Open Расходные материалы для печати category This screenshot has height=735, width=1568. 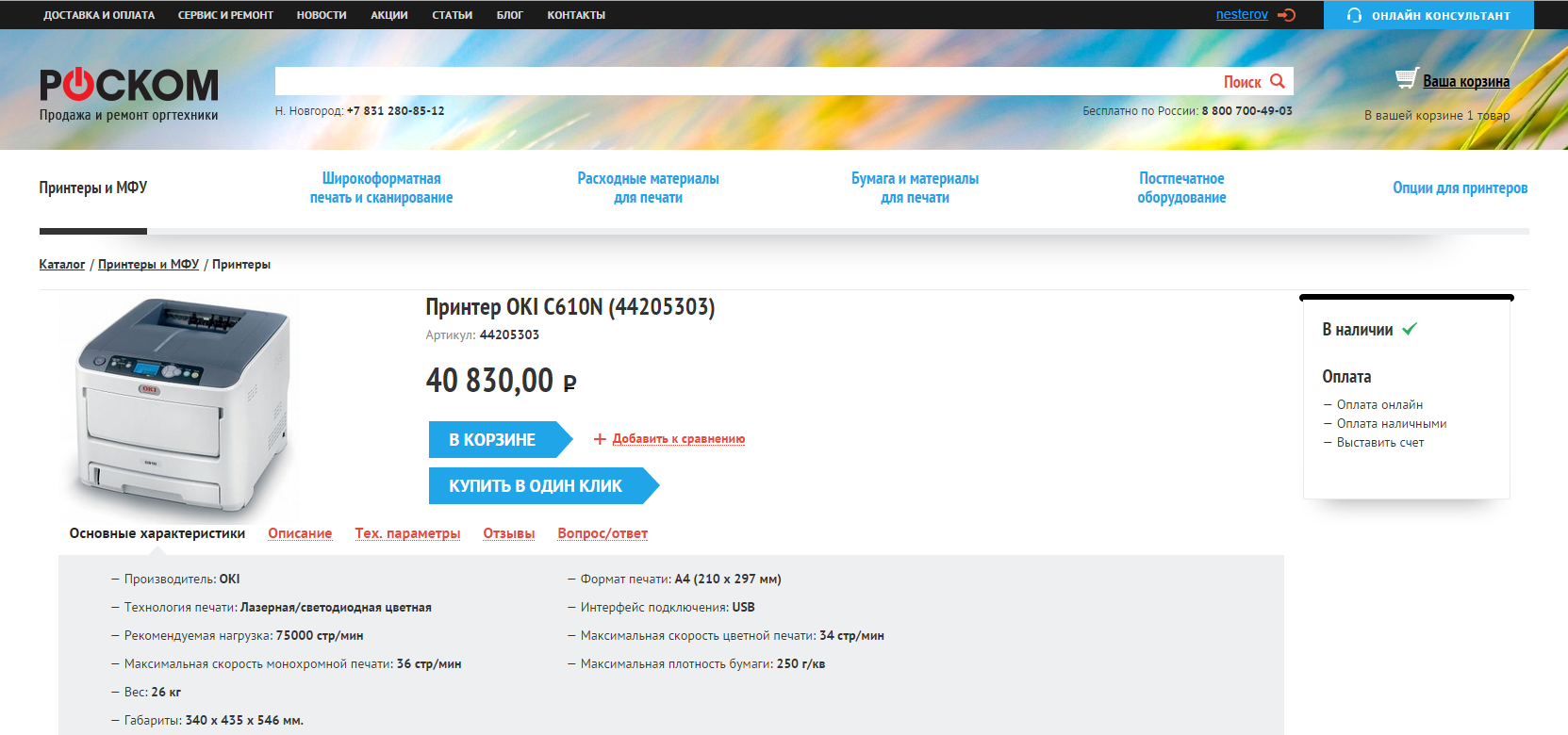[649, 188]
